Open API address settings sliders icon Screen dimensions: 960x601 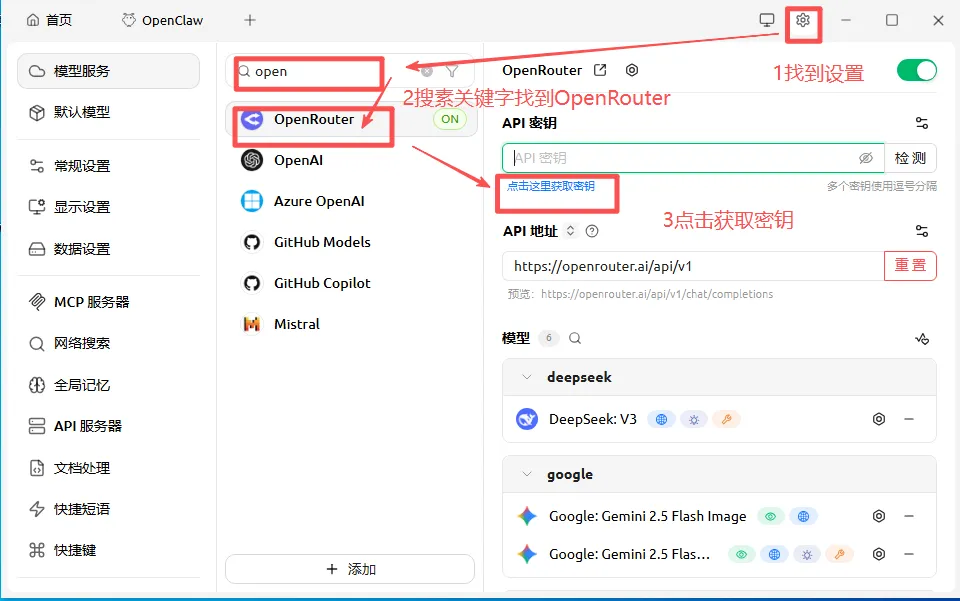click(x=921, y=231)
